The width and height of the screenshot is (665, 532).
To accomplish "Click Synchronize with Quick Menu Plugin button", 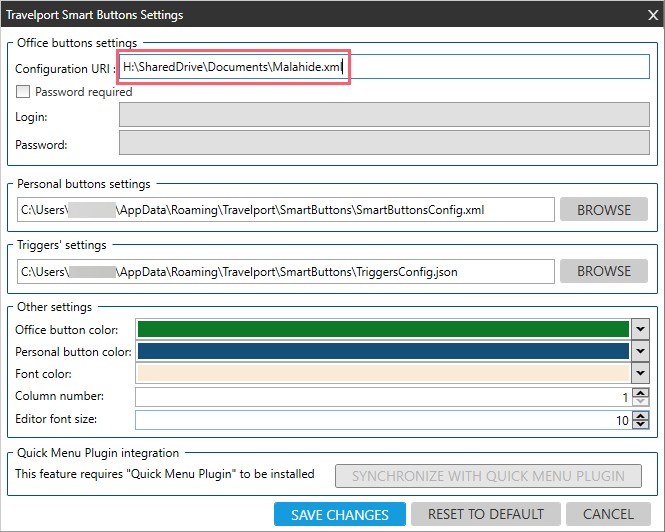I will (x=488, y=475).
